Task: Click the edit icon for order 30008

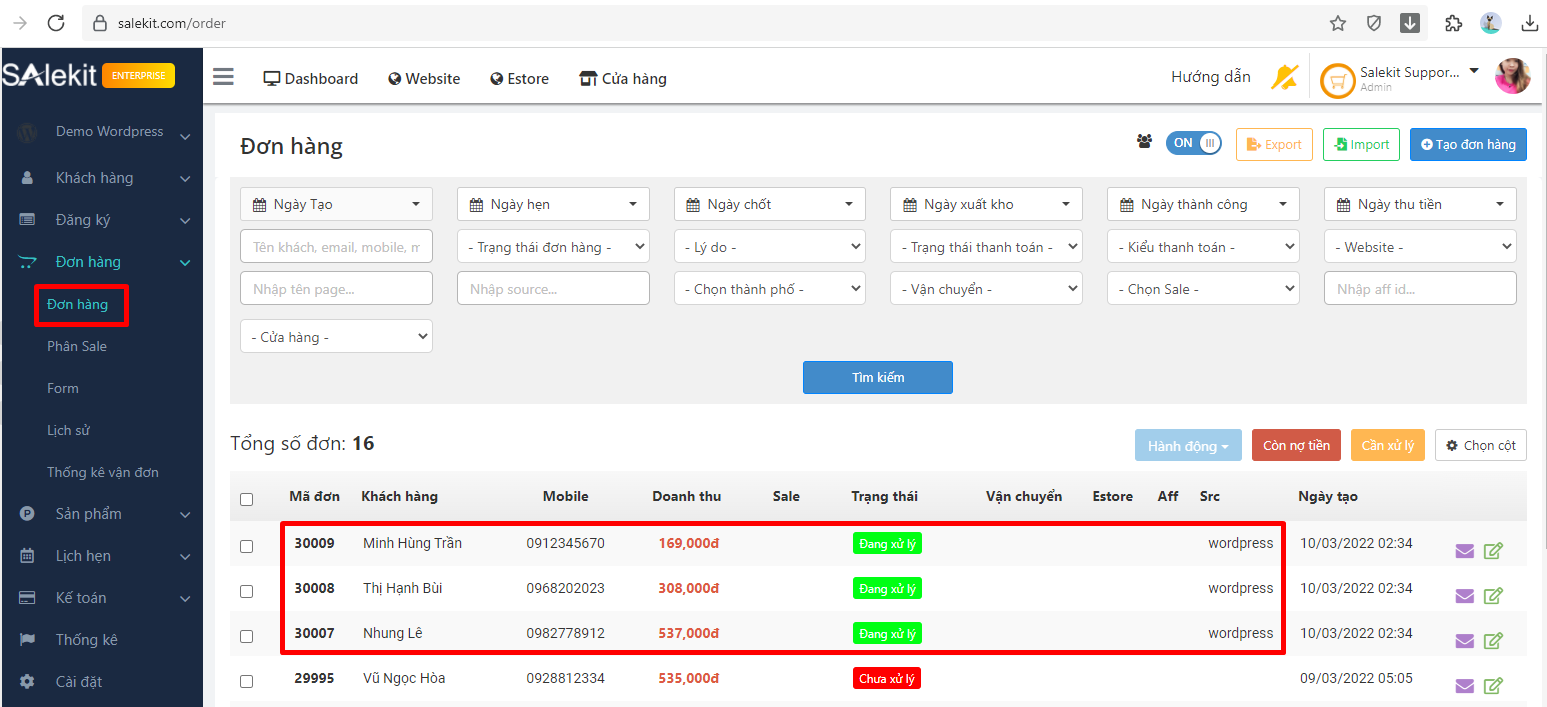Action: pyautogui.click(x=1493, y=596)
